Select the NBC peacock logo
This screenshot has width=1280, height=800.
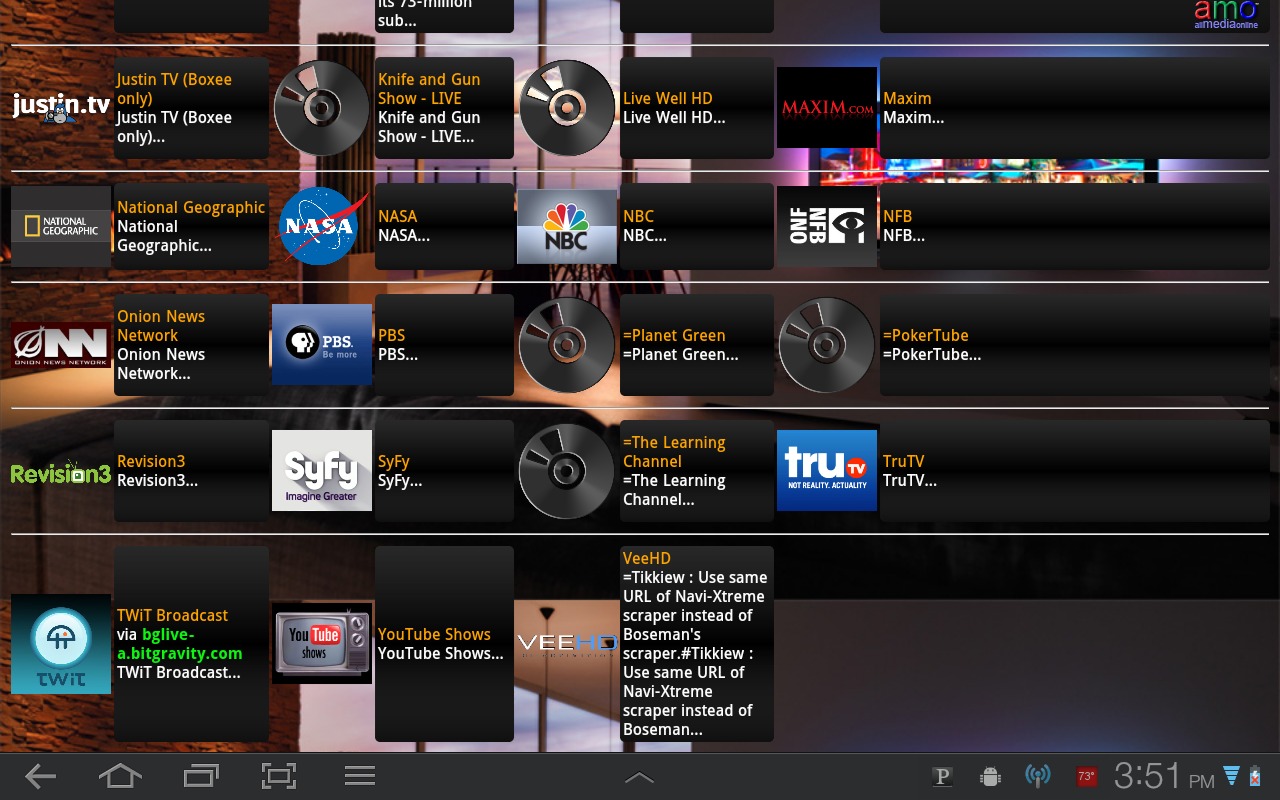566,226
